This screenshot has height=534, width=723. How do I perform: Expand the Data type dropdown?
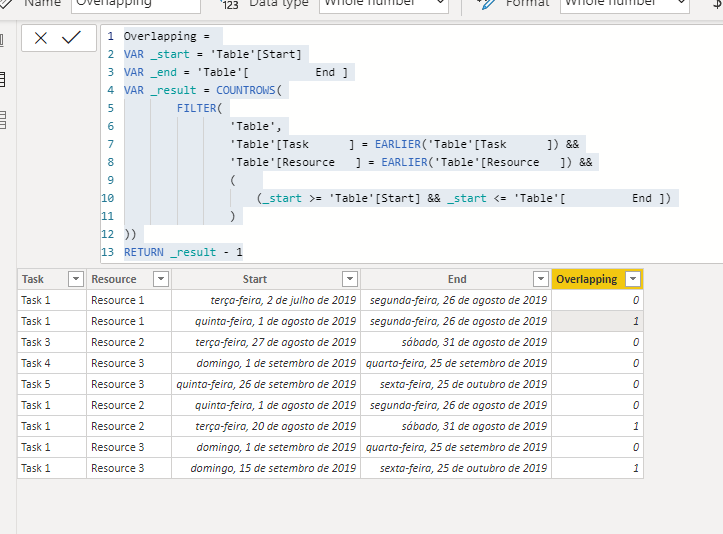(x=384, y=4)
